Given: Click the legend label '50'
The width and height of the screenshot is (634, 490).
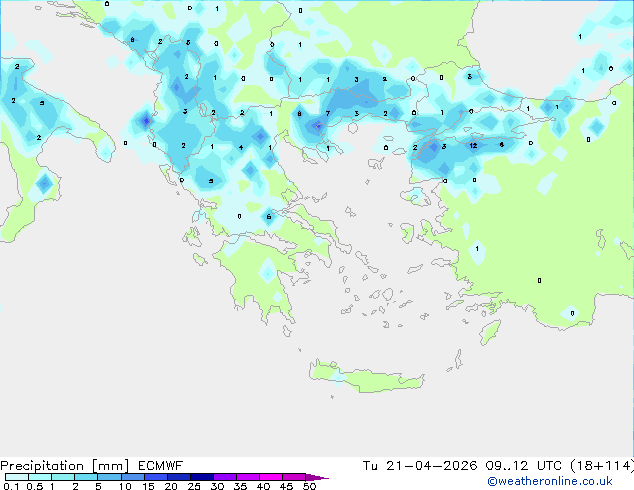Looking at the screenshot, I should tap(310, 486).
